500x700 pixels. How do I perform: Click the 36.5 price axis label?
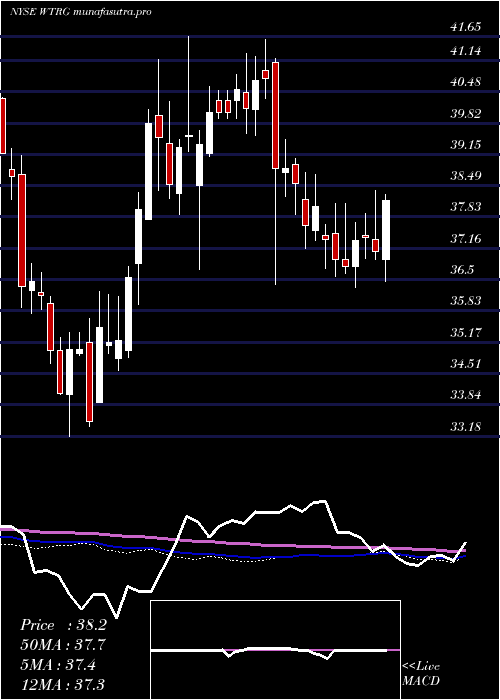(x=462, y=270)
